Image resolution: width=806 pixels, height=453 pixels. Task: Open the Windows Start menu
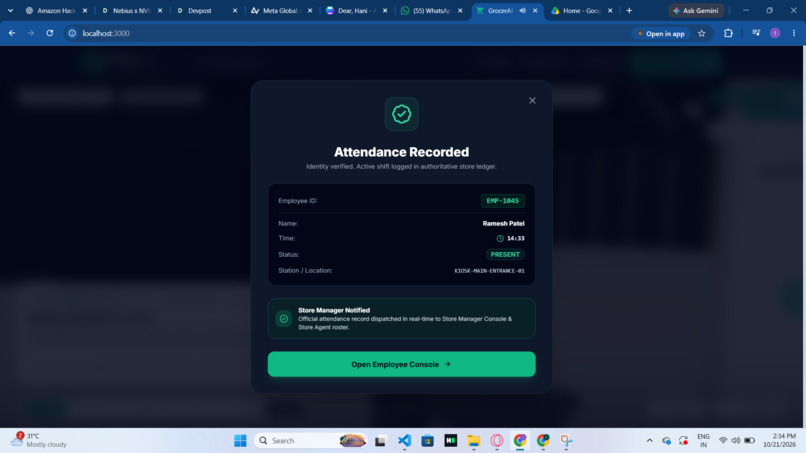[240, 441]
